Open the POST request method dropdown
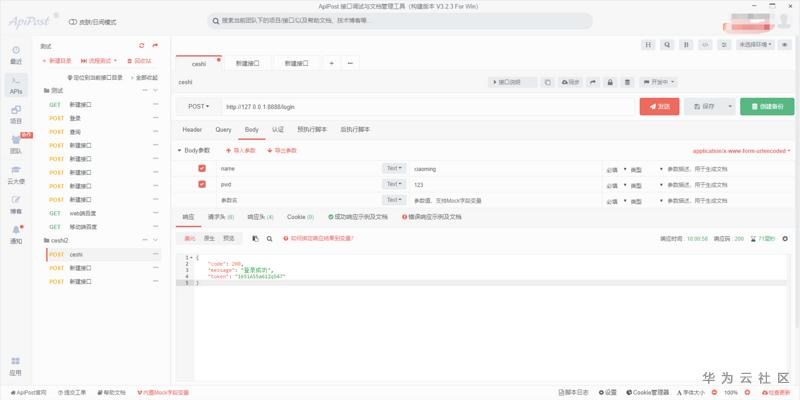Image resolution: width=800 pixels, height=400 pixels. coord(198,107)
